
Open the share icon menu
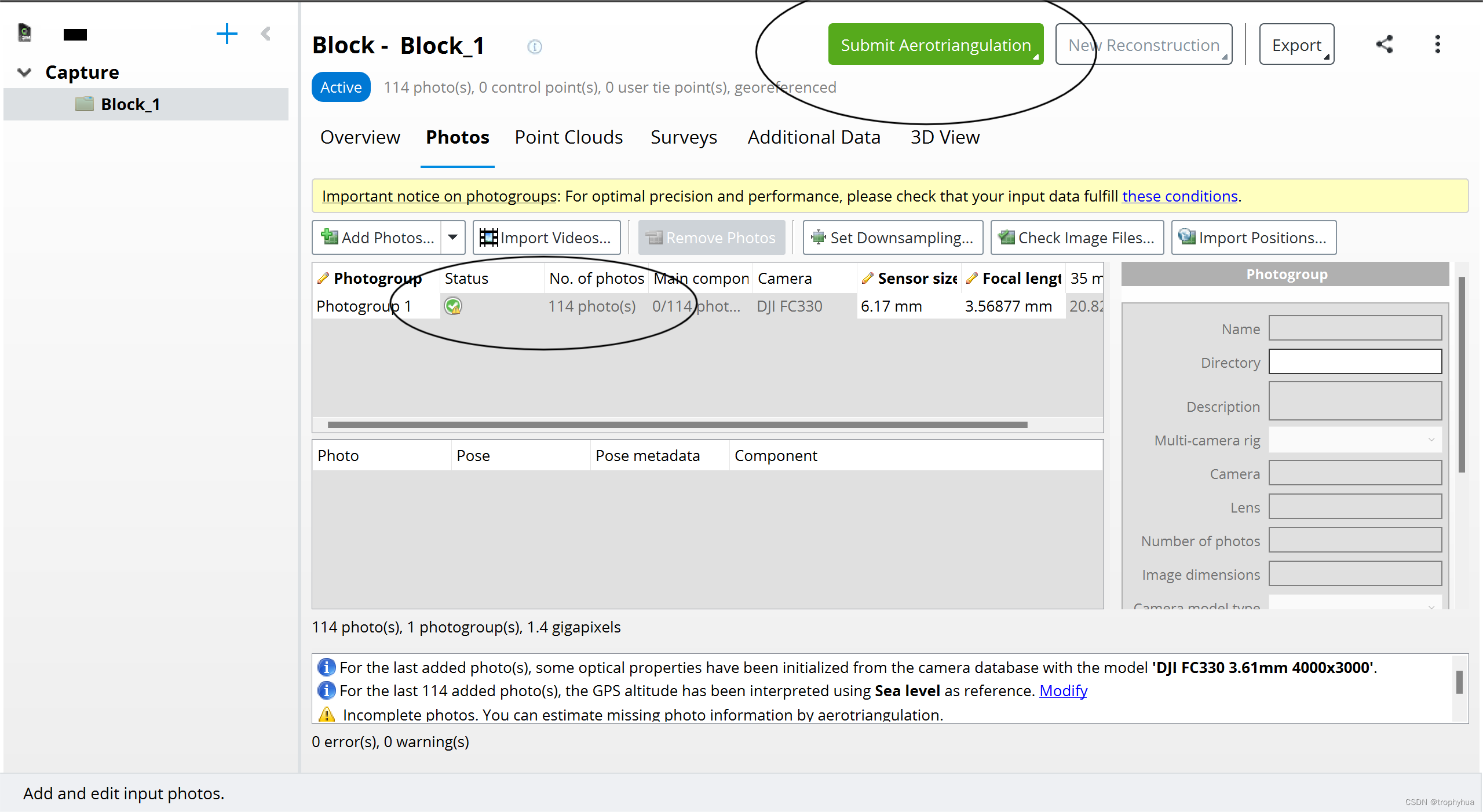[1385, 45]
